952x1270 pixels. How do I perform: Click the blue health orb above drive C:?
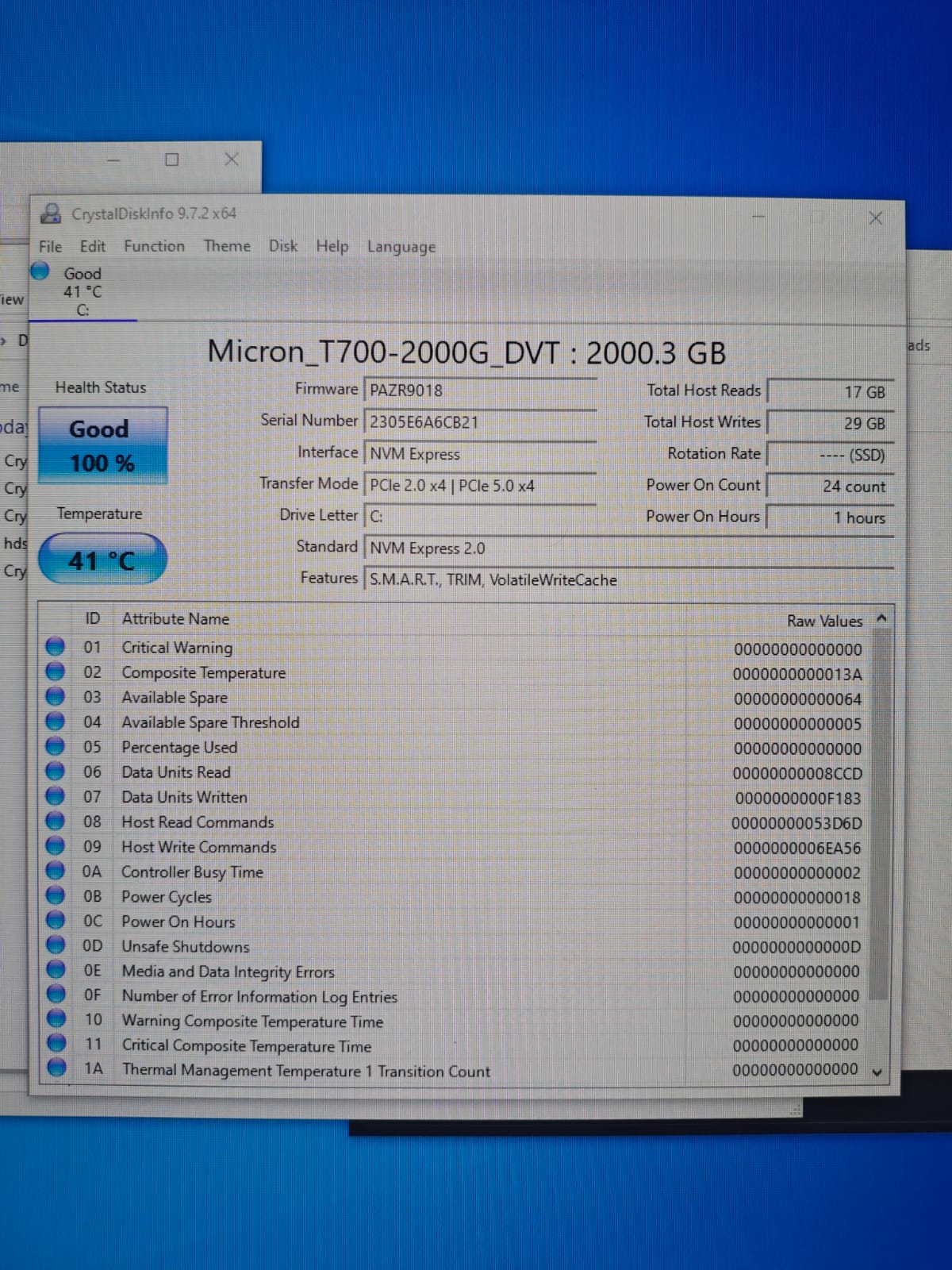(40, 271)
